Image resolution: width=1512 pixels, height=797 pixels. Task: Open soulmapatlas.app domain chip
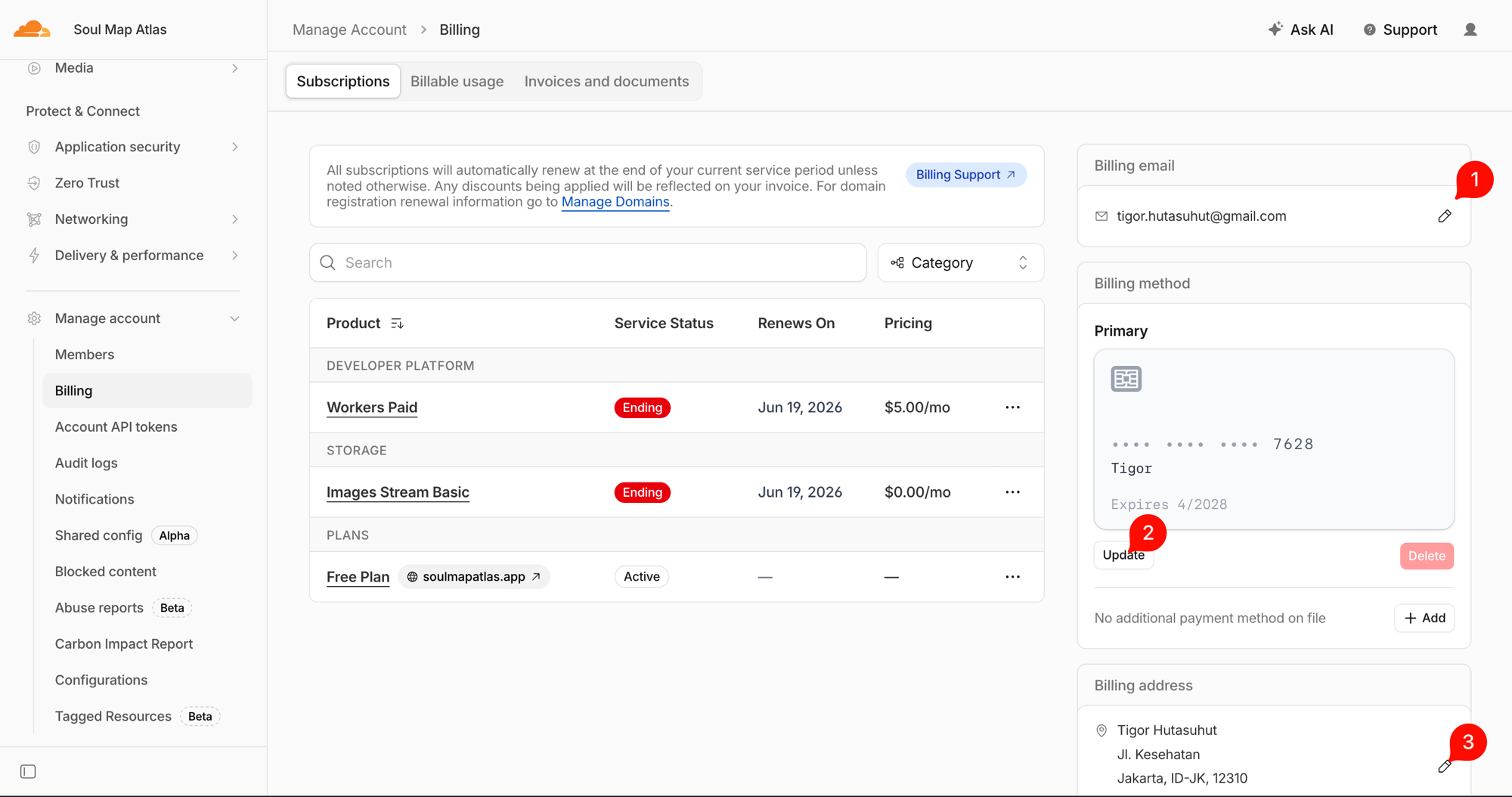(x=474, y=577)
